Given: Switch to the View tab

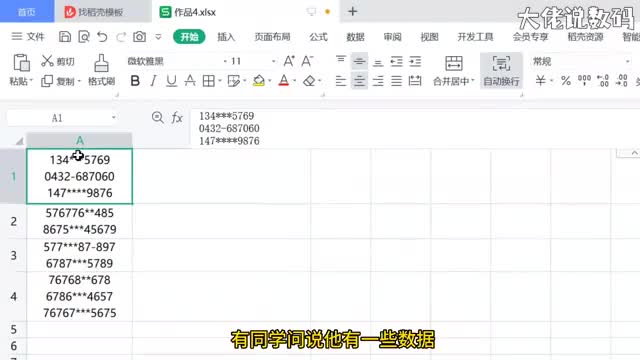Looking at the screenshot, I should point(429,37).
